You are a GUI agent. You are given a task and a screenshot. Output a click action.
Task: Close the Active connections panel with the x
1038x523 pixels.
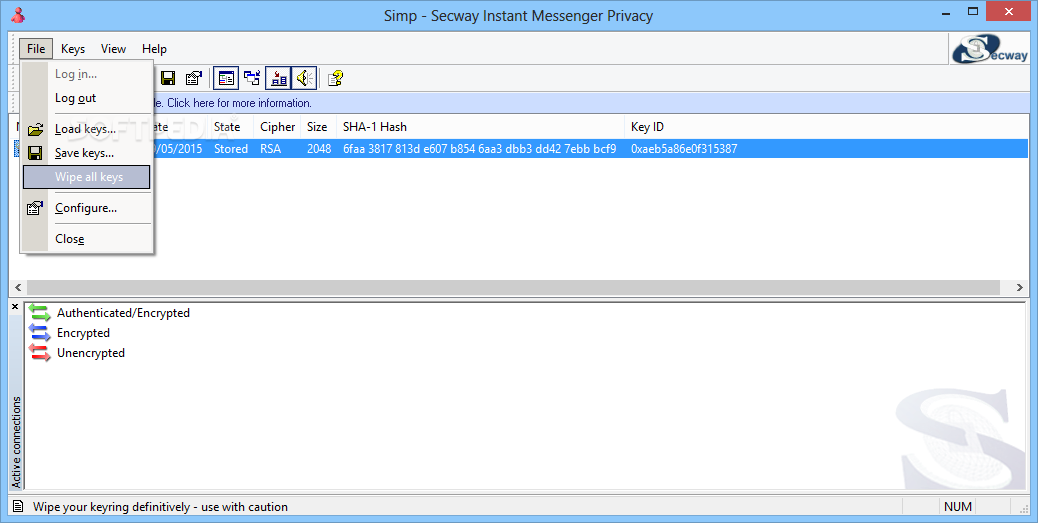coord(15,307)
